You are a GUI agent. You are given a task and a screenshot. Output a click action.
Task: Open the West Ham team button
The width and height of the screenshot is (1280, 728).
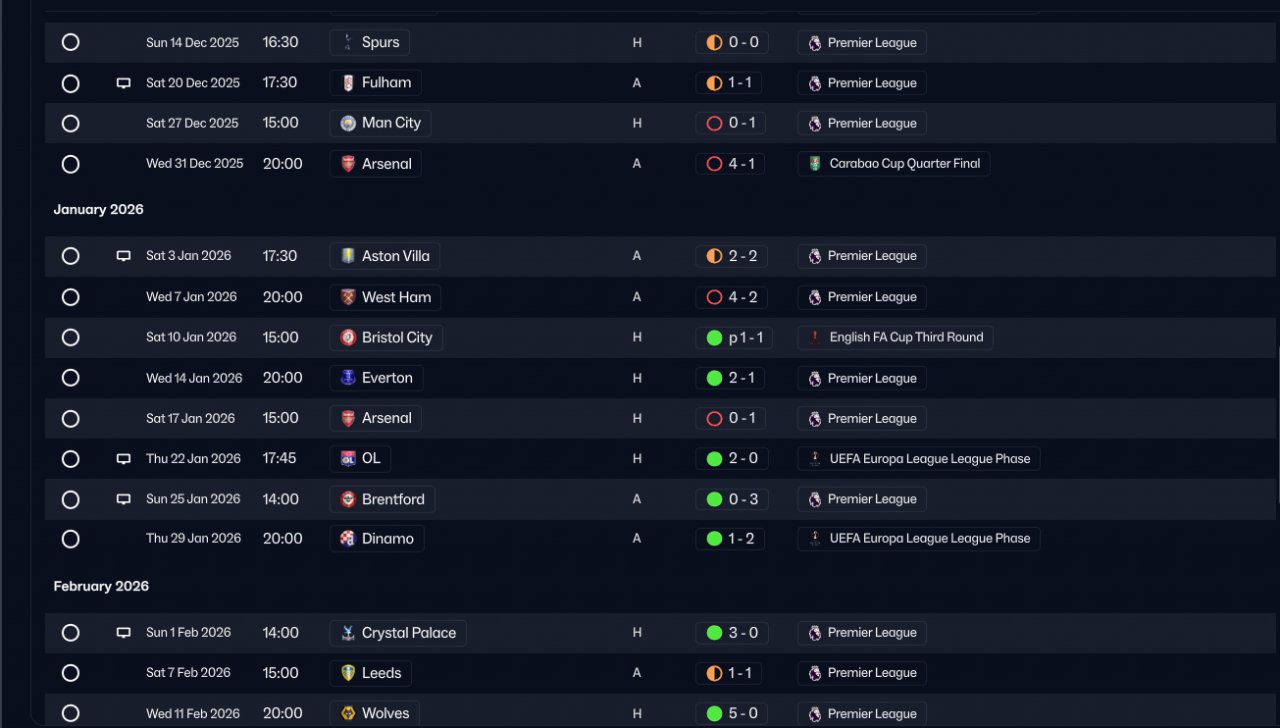(385, 297)
